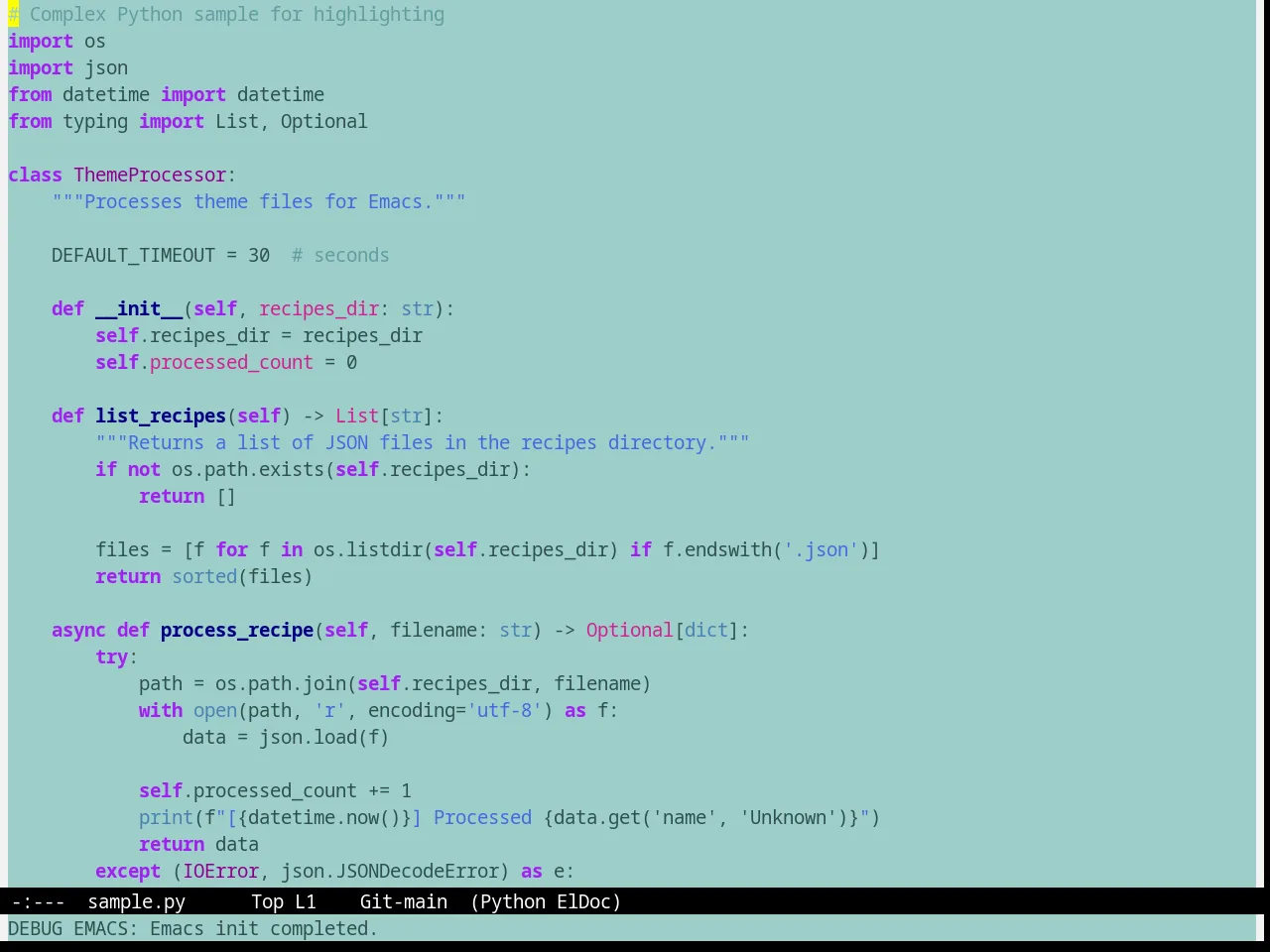Image resolution: width=1270 pixels, height=952 pixels.
Task: Click 'List, Optional' in typing import
Action: point(292,122)
